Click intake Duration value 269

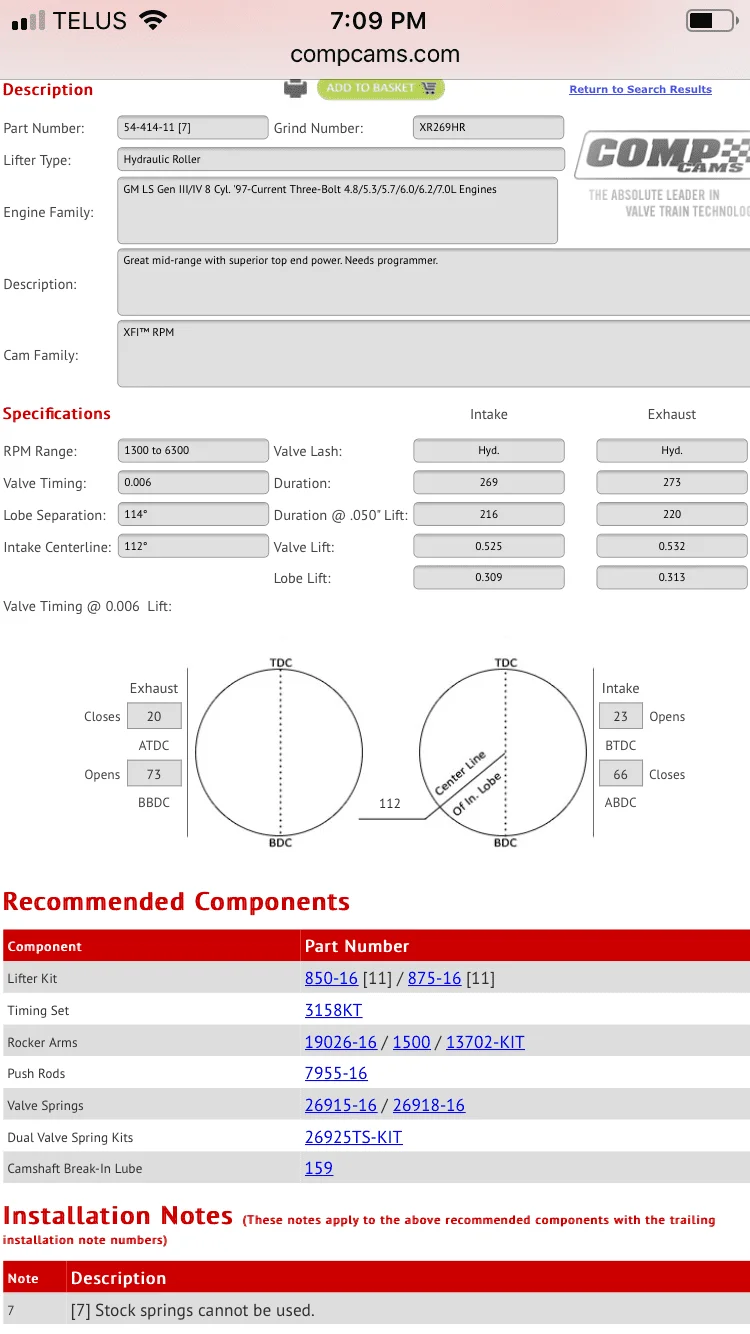tap(488, 482)
